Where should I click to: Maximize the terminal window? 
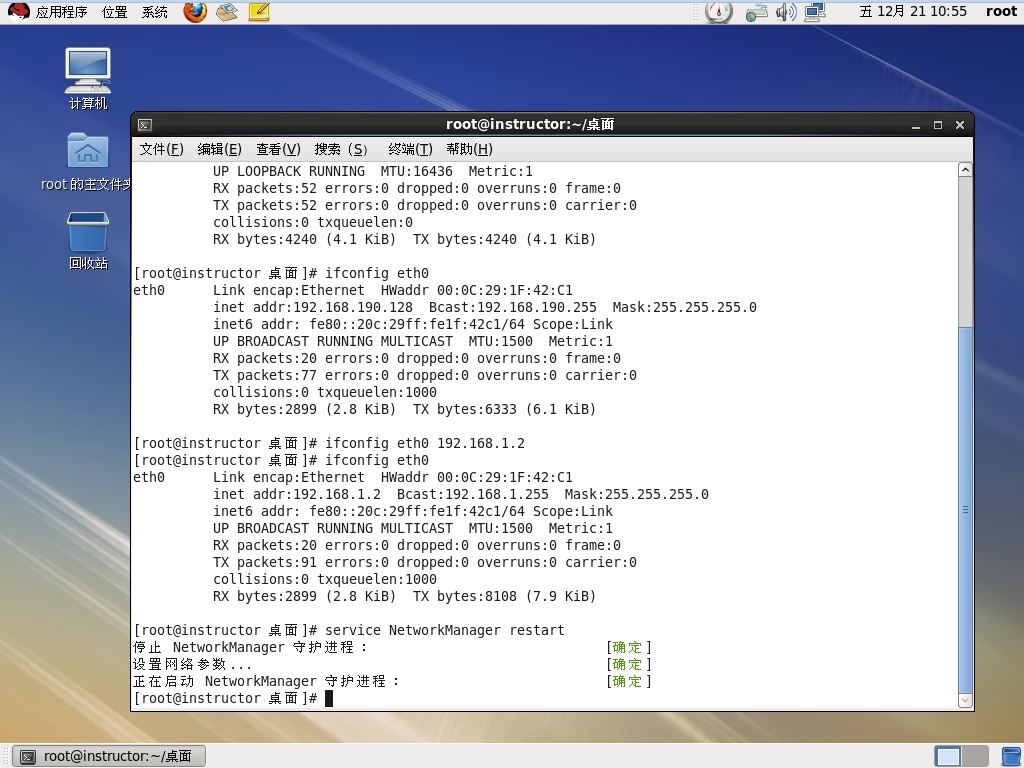[938, 125]
